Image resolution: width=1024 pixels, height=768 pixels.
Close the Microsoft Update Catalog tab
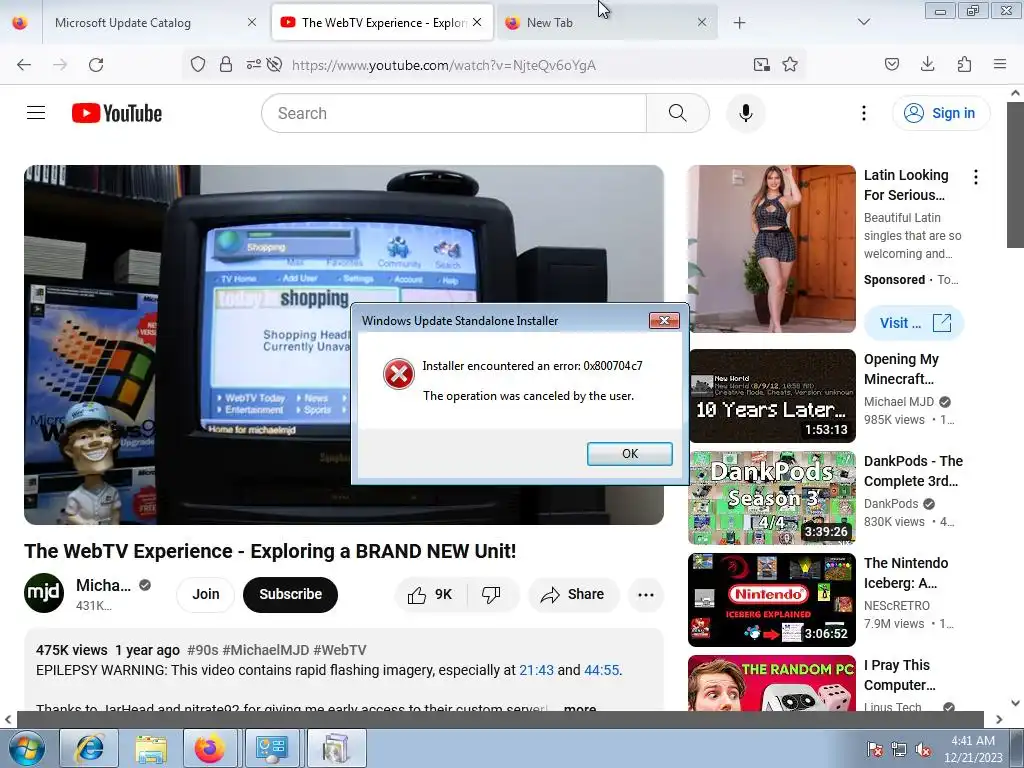coord(251,22)
